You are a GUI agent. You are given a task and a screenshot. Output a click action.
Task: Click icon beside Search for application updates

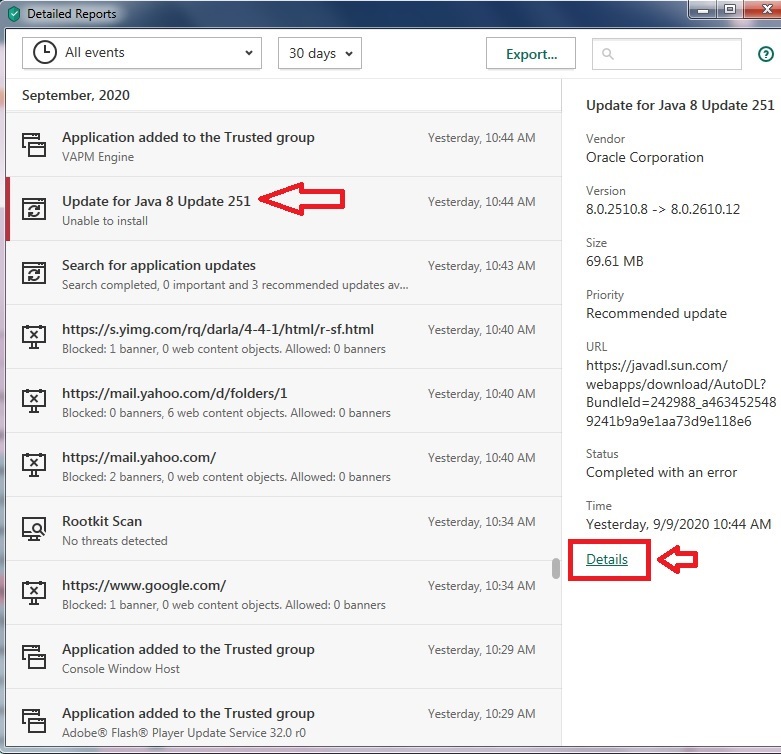pyautogui.click(x=34, y=273)
